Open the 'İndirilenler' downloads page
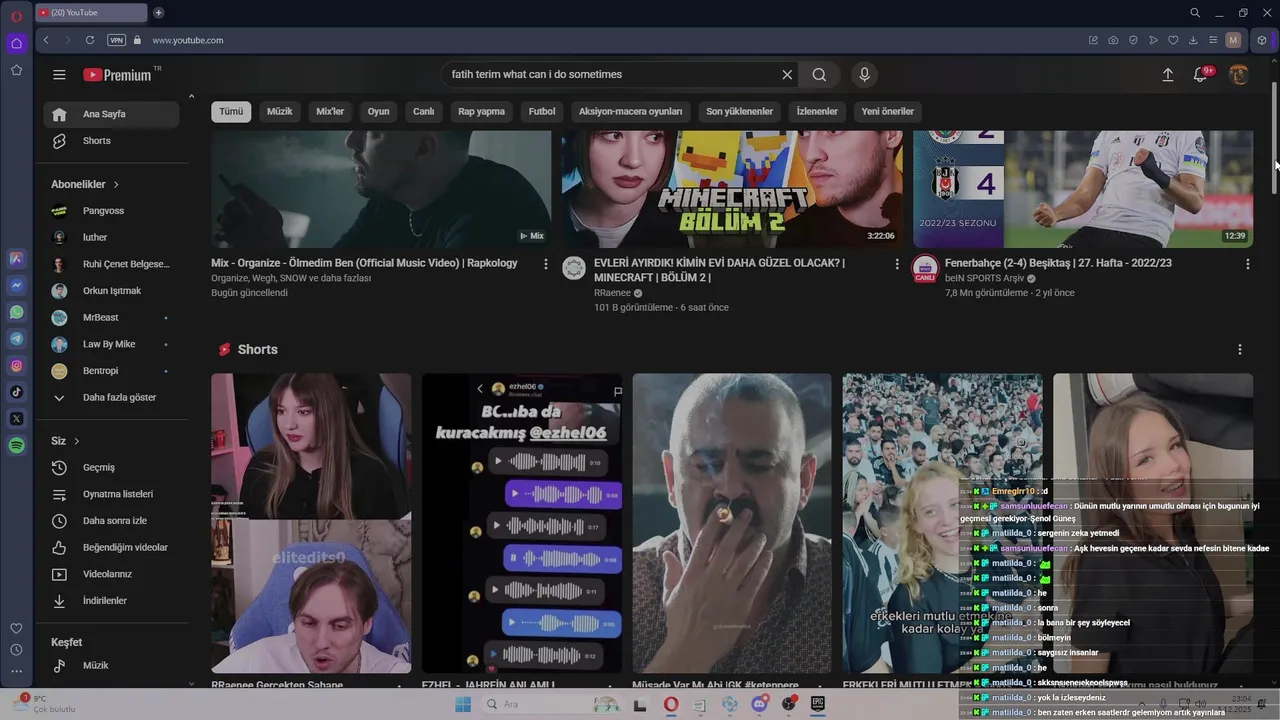This screenshot has width=1280, height=720. click(x=111, y=601)
